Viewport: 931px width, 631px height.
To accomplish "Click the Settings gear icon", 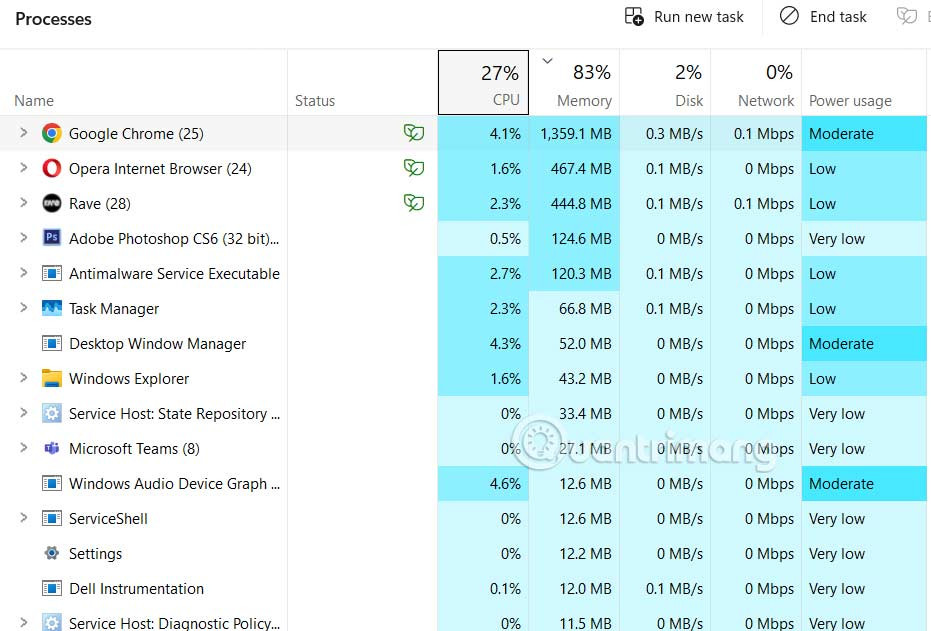I will [x=51, y=553].
